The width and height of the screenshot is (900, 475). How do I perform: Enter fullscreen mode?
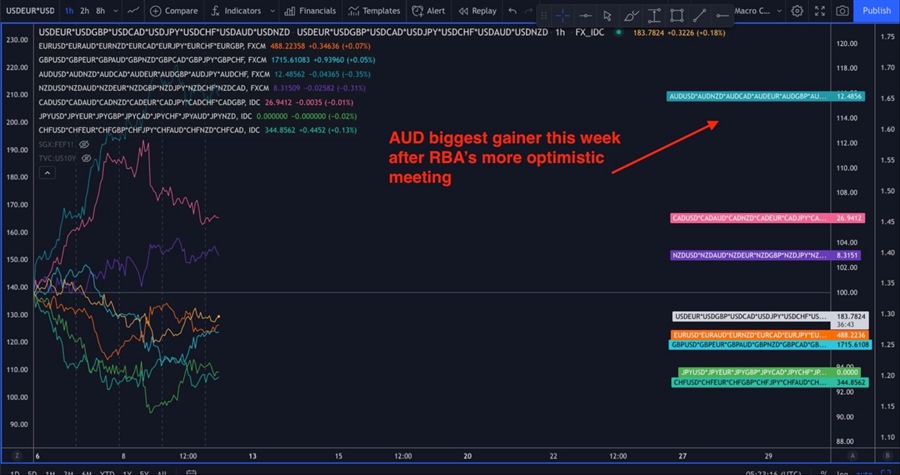click(x=819, y=11)
